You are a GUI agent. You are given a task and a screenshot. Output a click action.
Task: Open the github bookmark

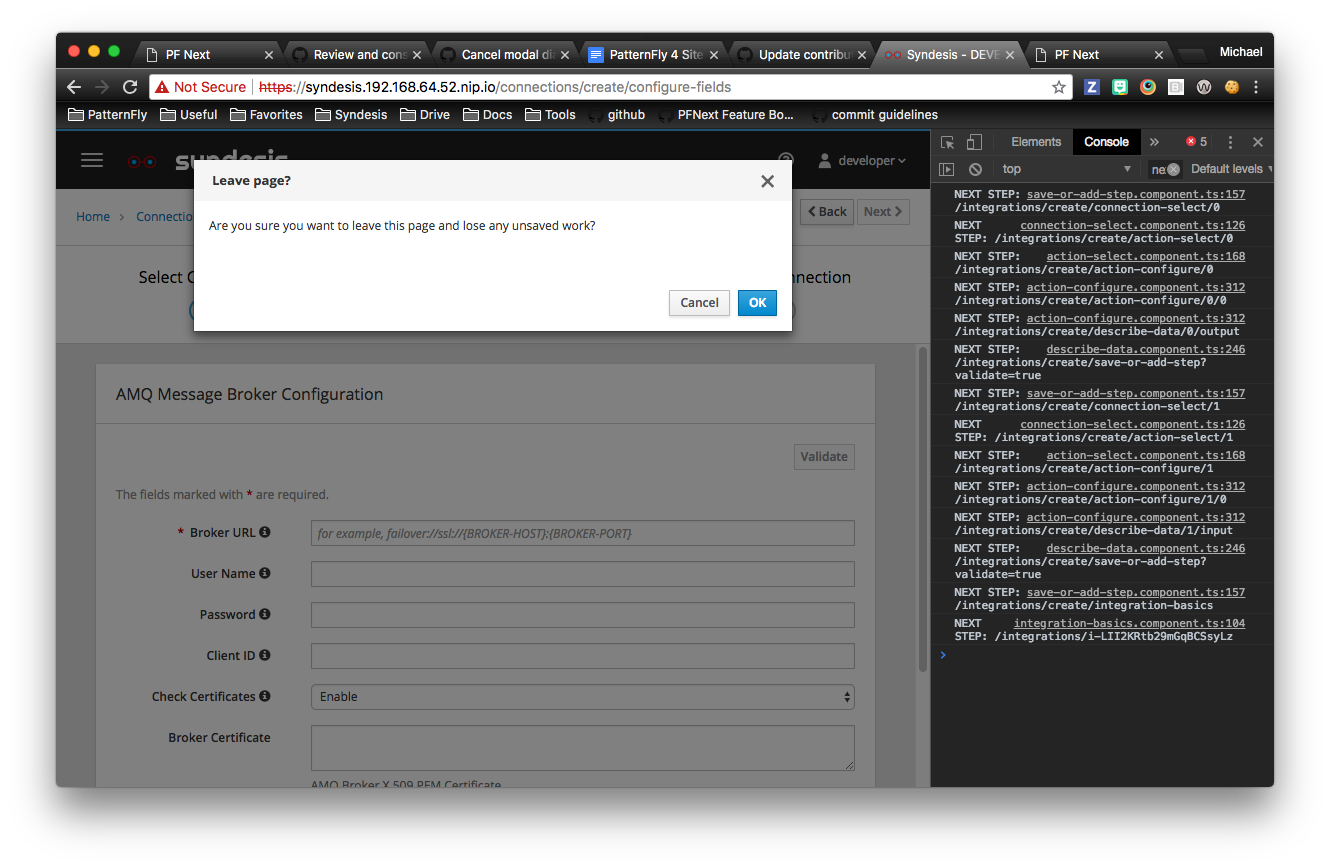click(616, 115)
